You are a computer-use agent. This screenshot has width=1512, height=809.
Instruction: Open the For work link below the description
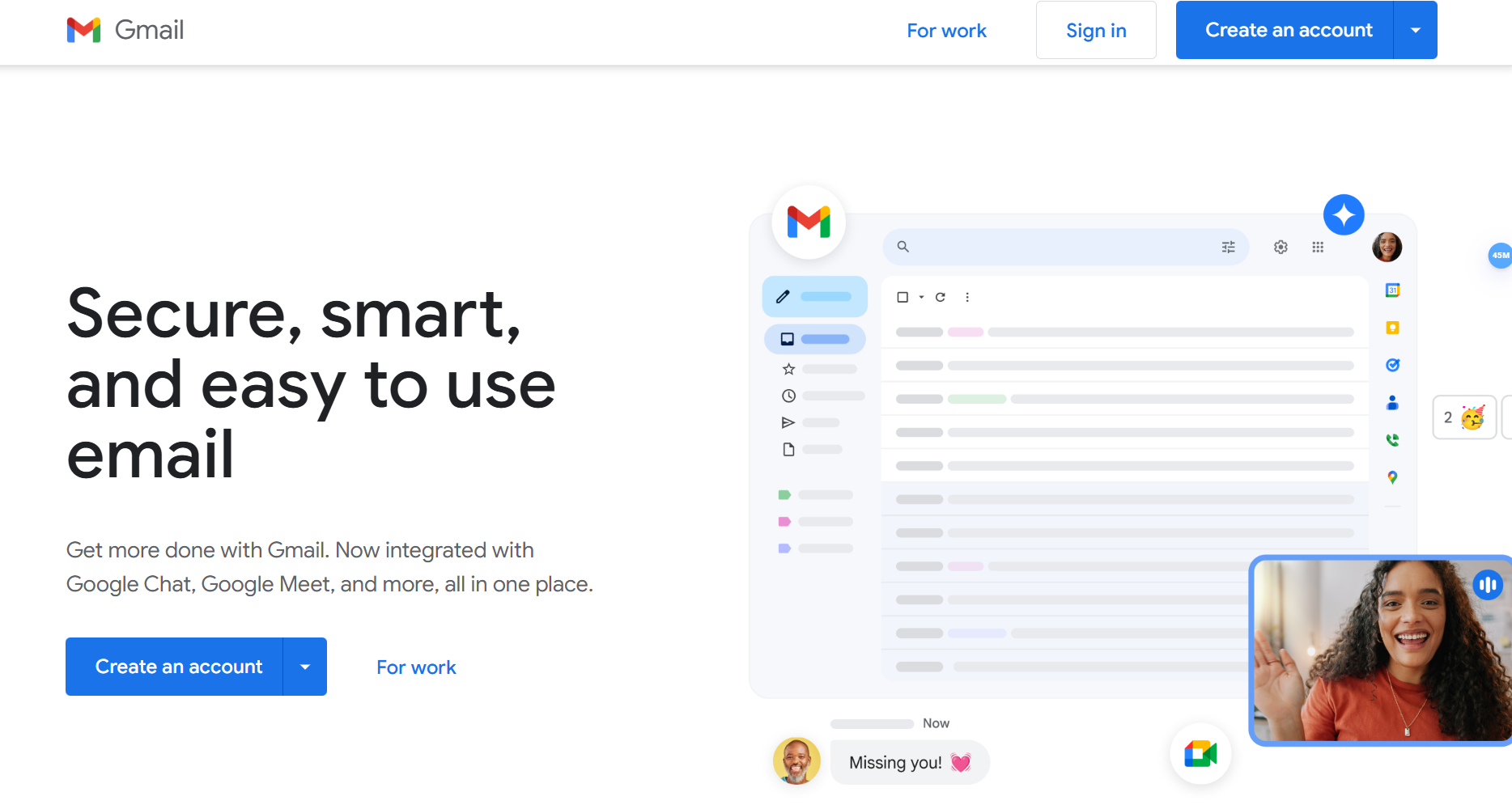coord(416,667)
